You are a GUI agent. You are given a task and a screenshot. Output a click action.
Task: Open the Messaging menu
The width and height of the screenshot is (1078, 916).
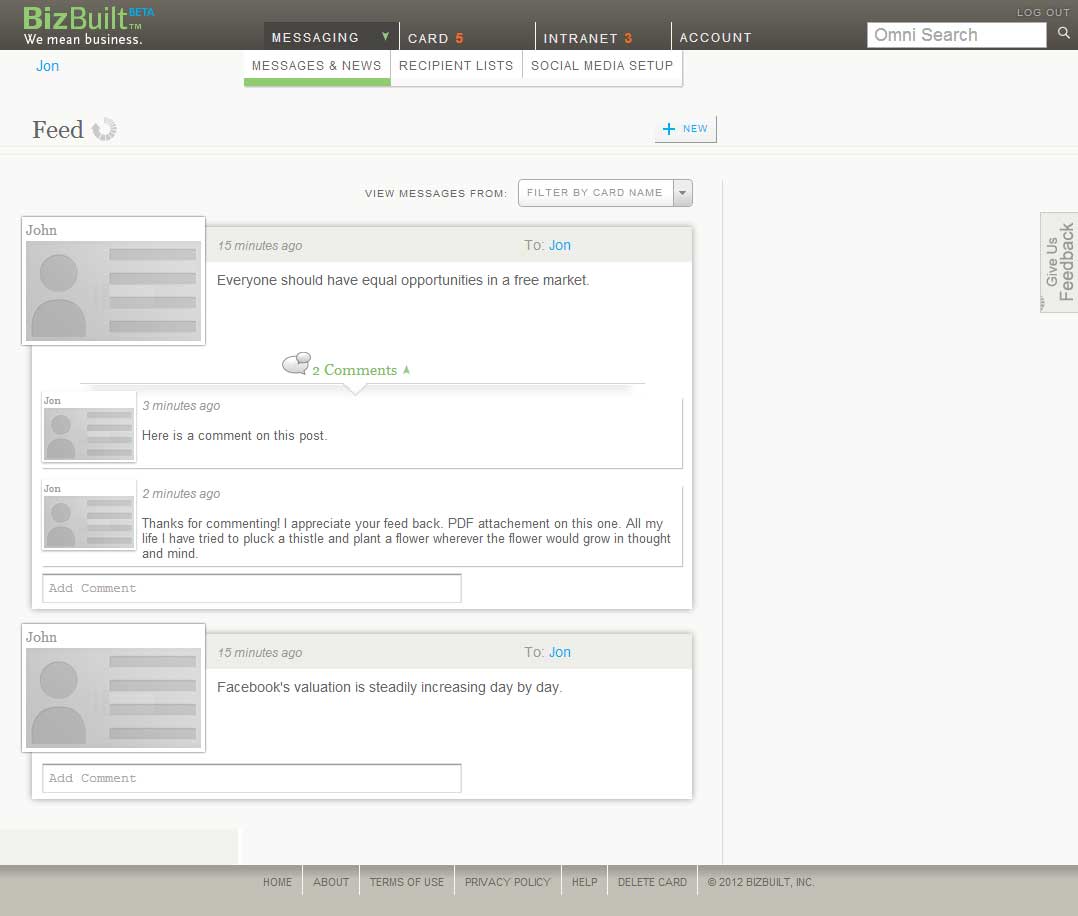click(315, 38)
